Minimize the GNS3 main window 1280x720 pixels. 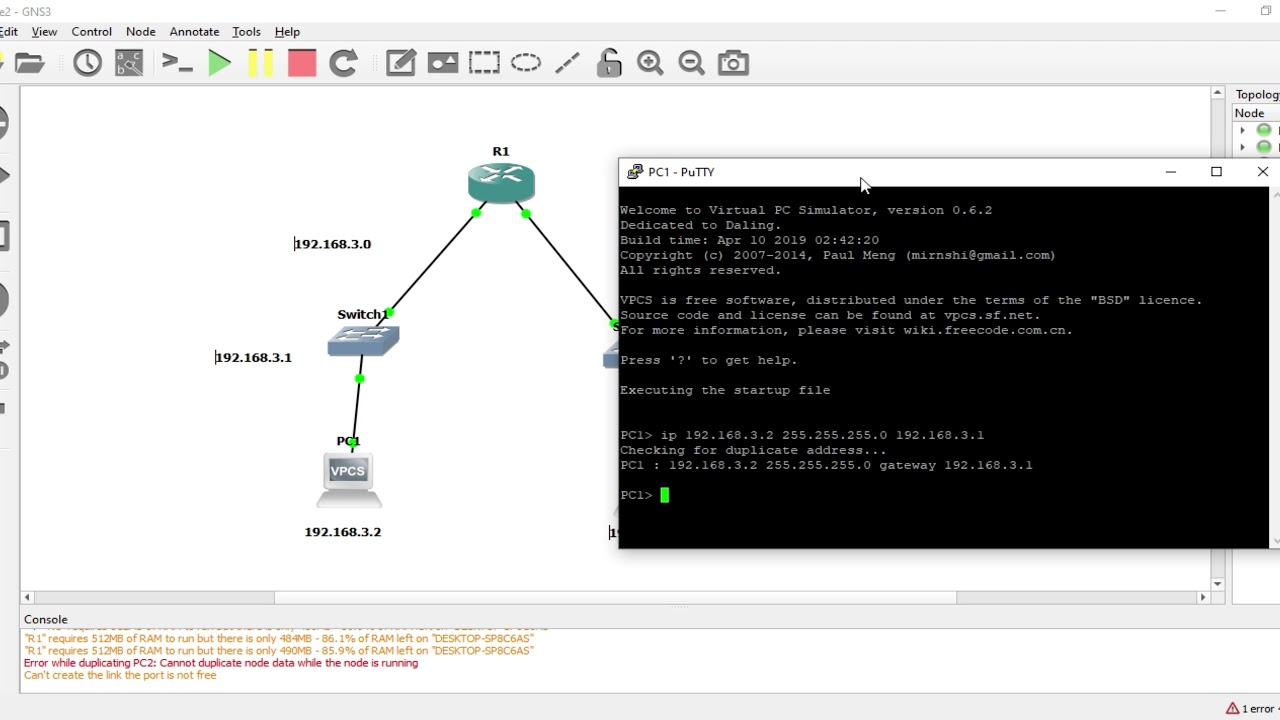click(x=1220, y=11)
